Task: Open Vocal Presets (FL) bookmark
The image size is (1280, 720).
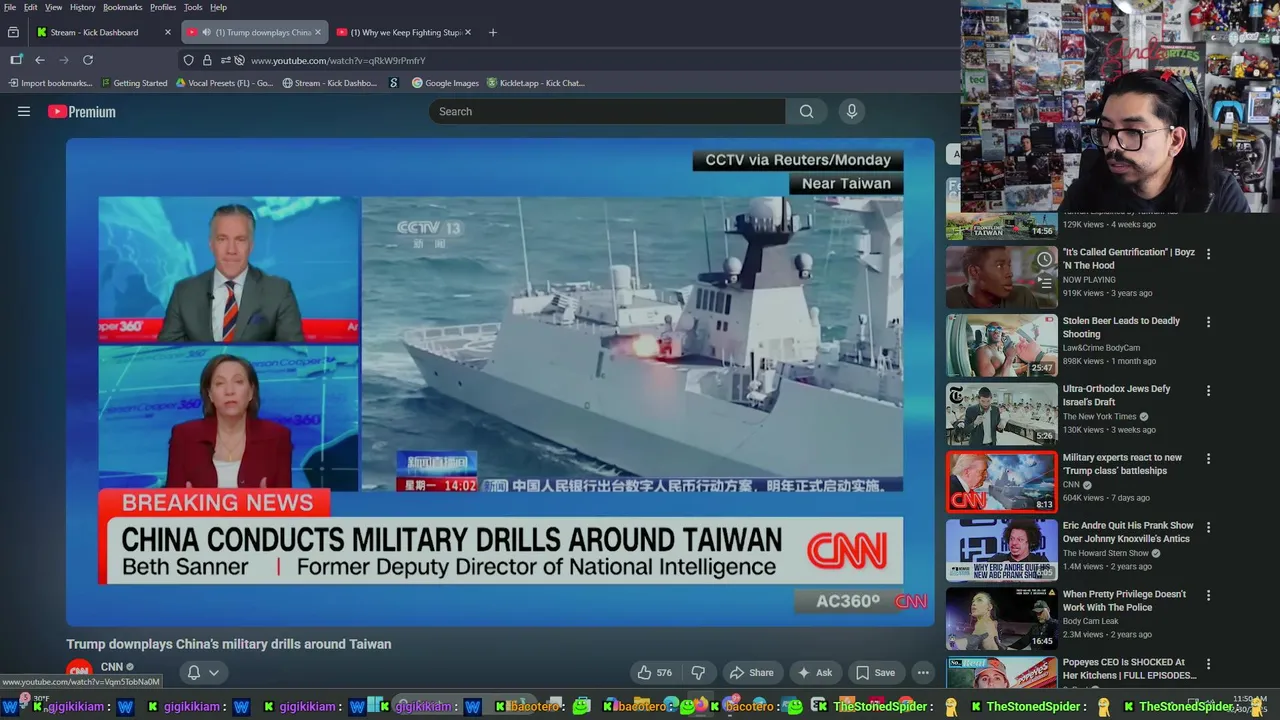Action: 224,83
